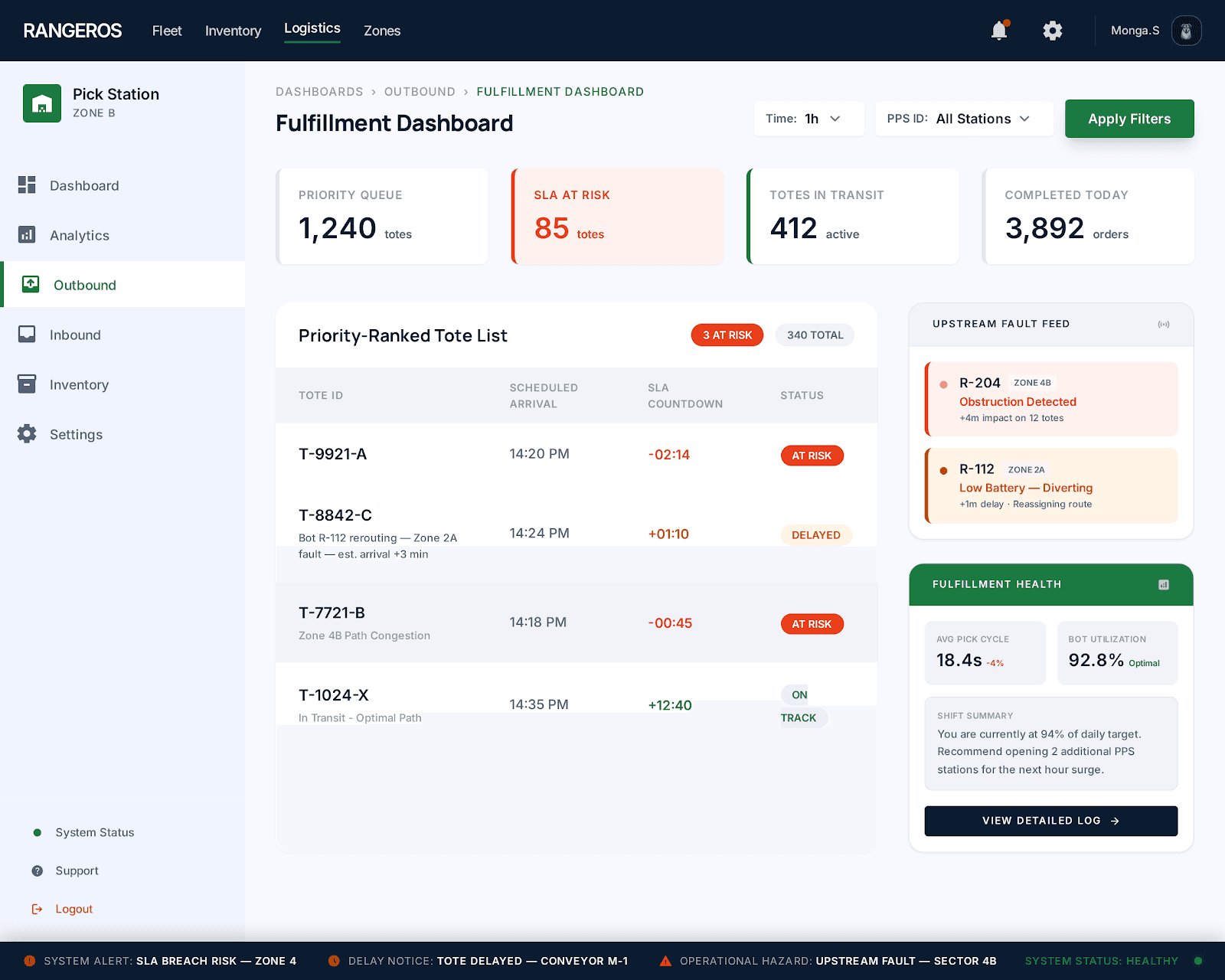Click the Scheduled Arrival column header

(544, 396)
